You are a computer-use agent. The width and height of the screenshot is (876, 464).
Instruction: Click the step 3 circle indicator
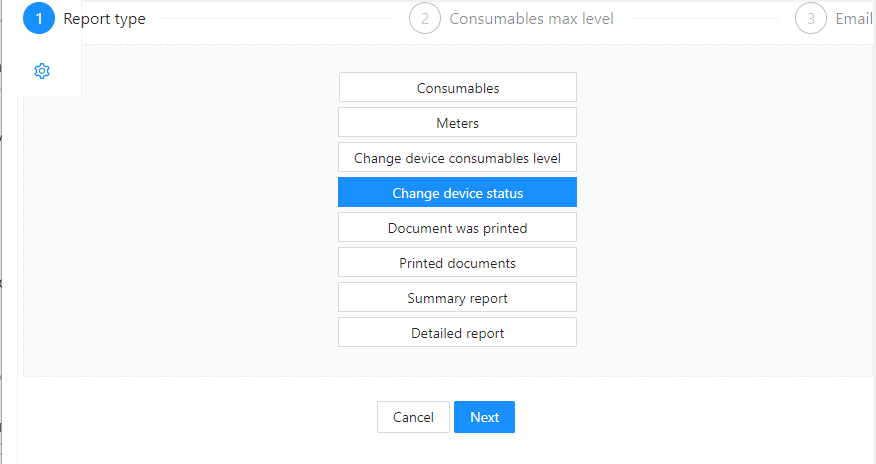click(811, 18)
